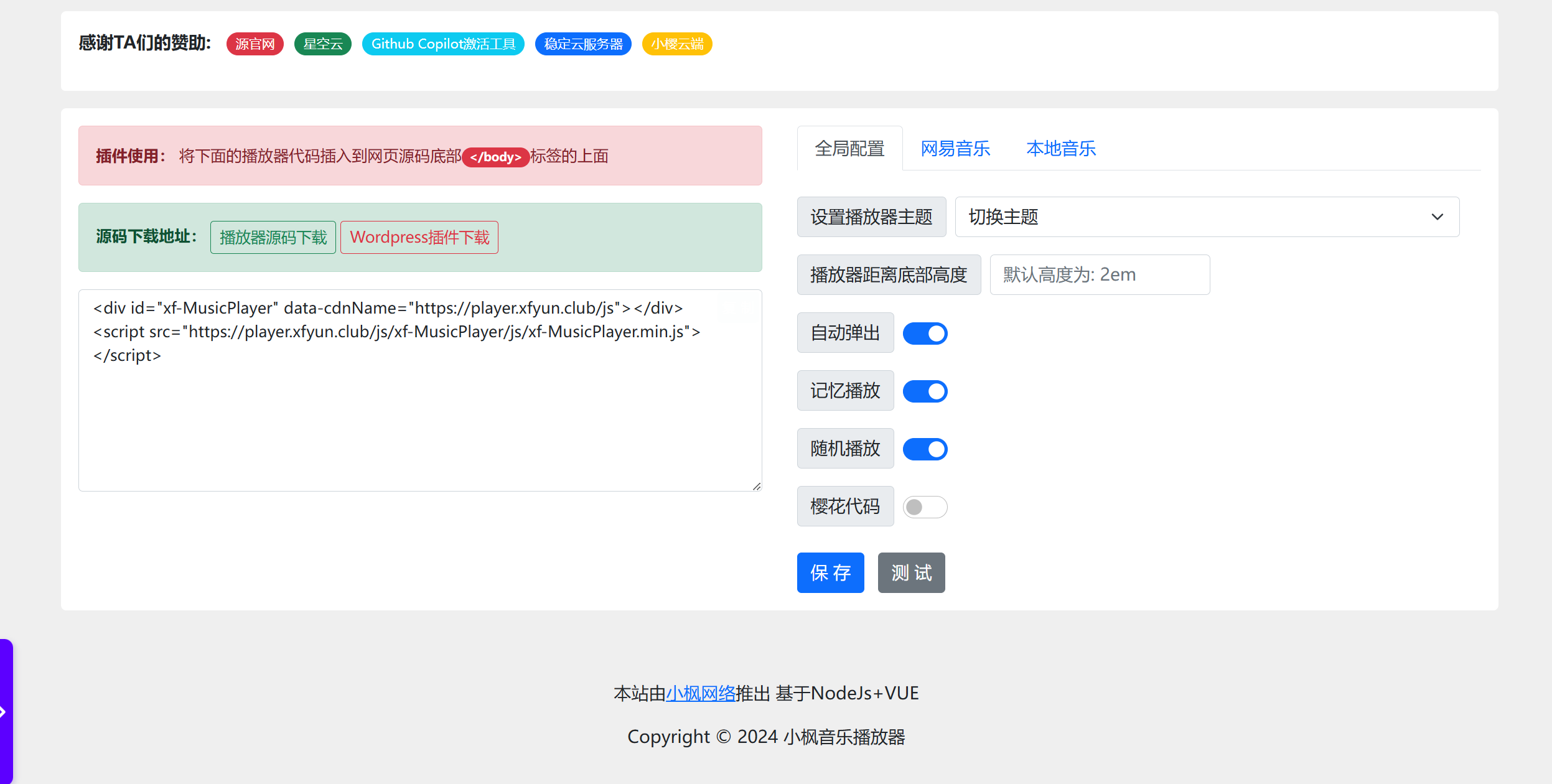Click the Wordpress插件下载 button

pos(419,237)
